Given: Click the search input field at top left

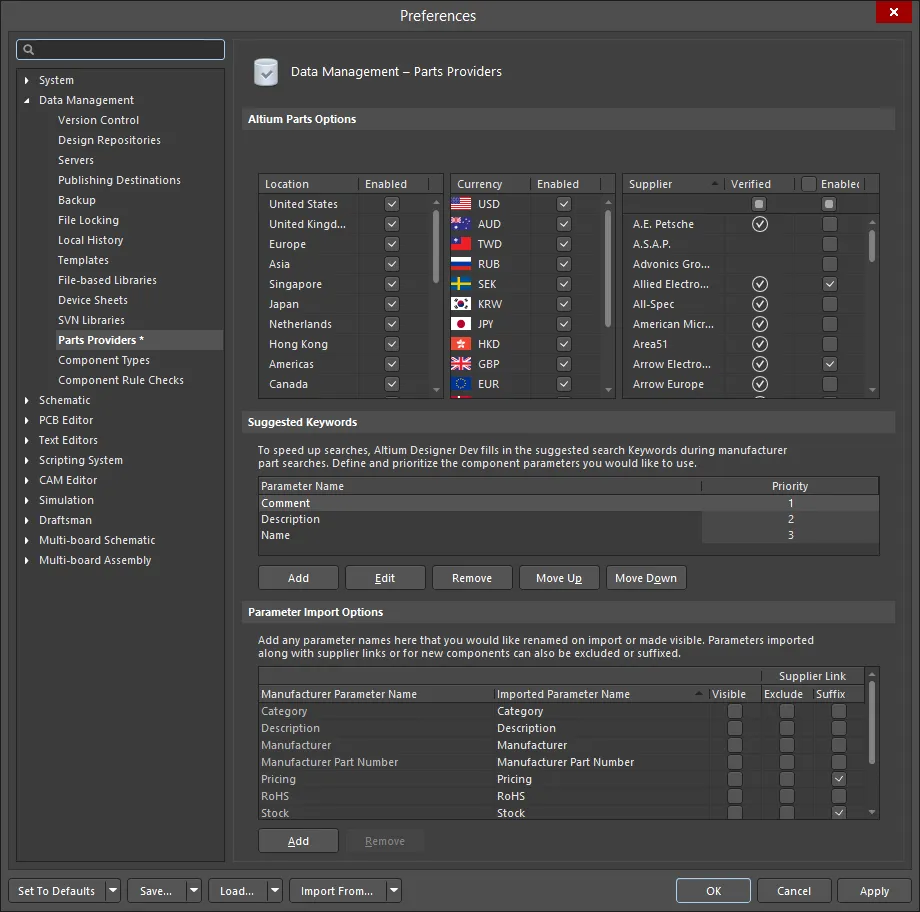Looking at the screenshot, I should click(x=120, y=49).
